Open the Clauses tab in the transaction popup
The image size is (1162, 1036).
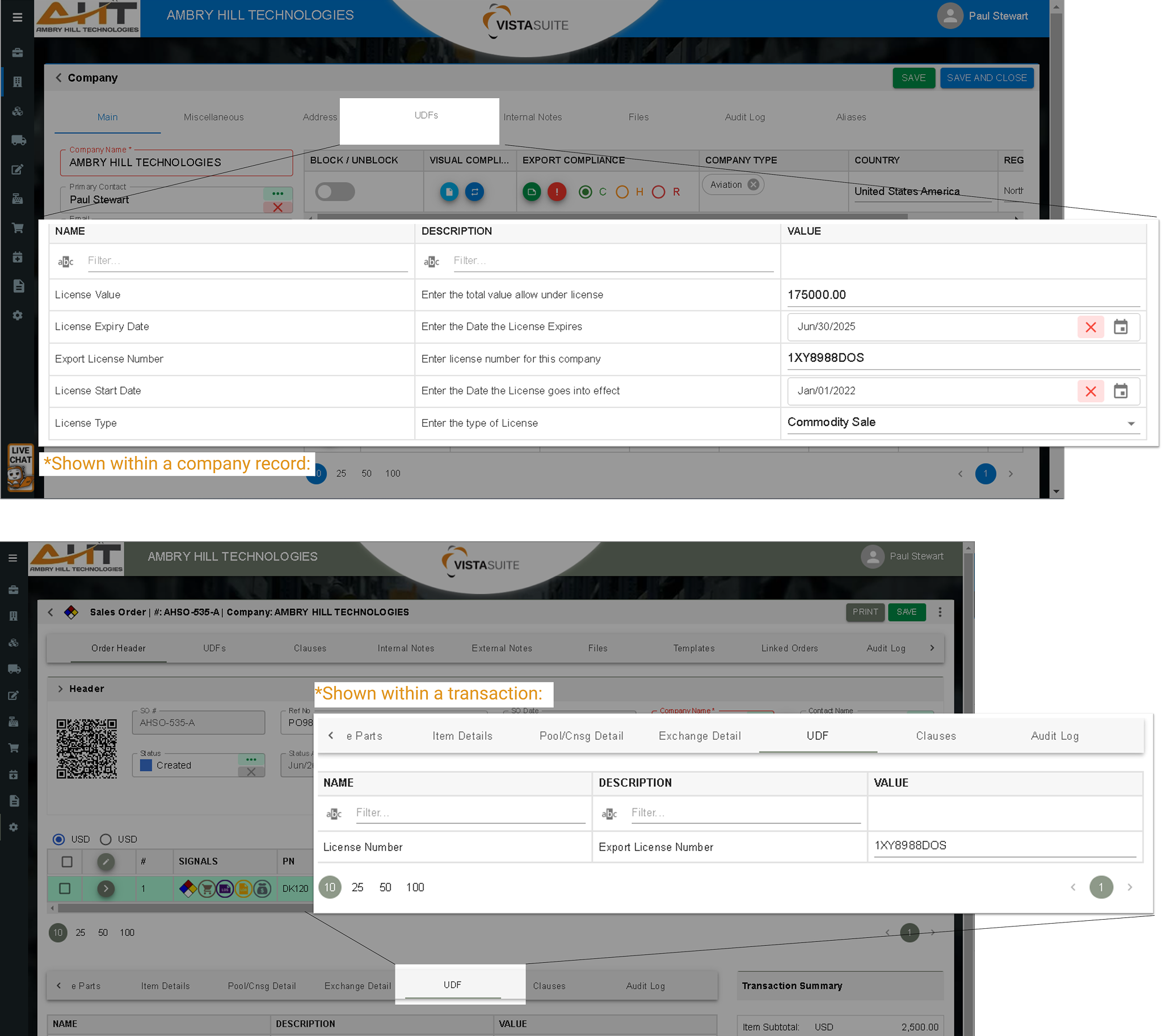936,736
